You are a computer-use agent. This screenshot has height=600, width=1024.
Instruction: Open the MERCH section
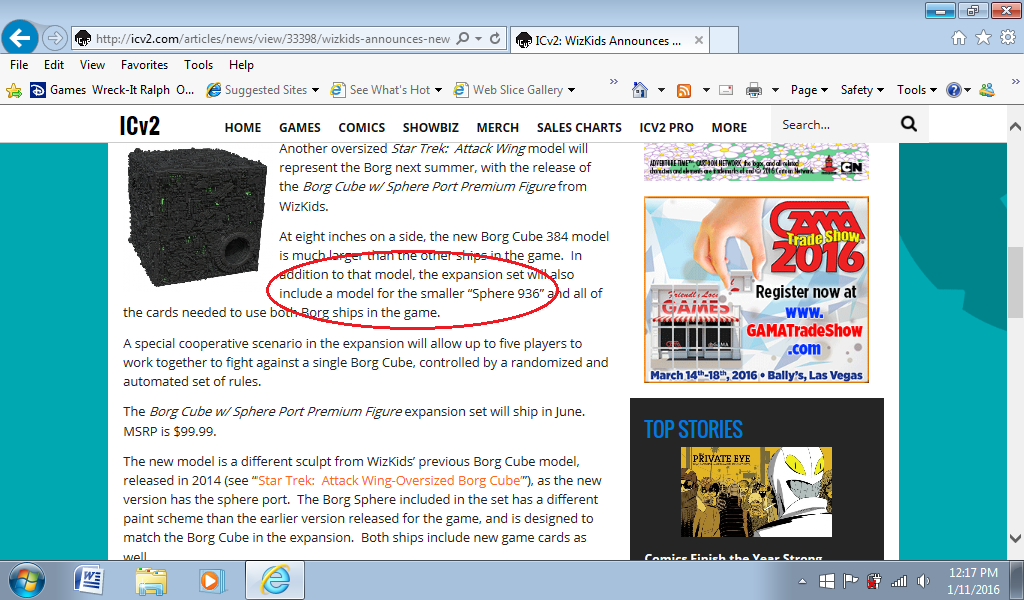[x=498, y=128]
